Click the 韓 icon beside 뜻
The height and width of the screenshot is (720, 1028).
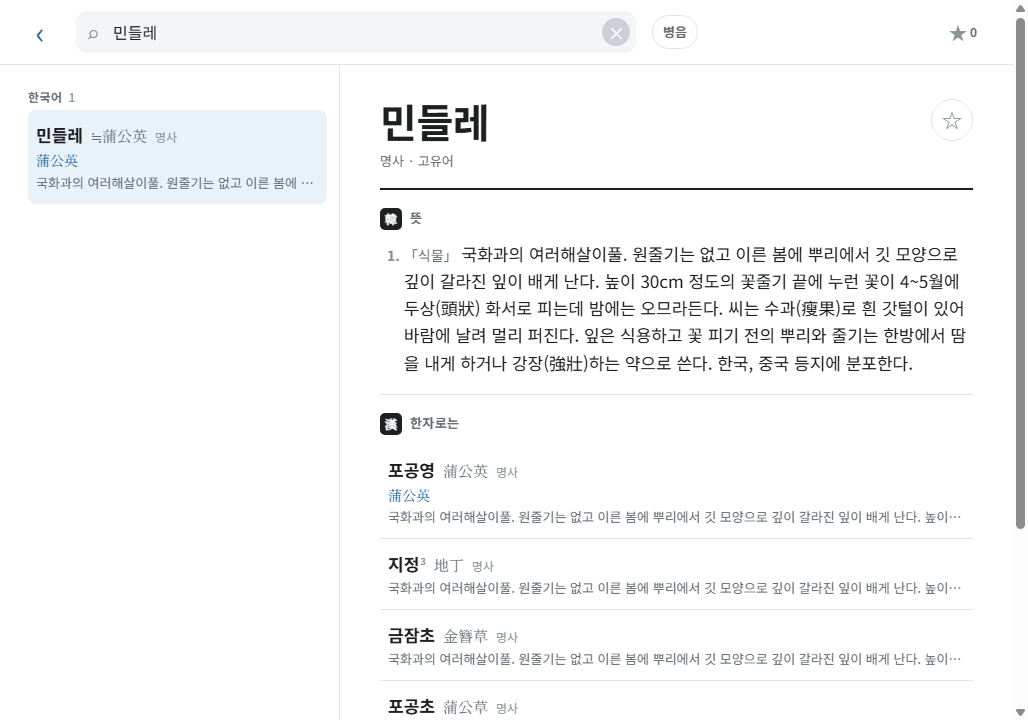pos(391,219)
